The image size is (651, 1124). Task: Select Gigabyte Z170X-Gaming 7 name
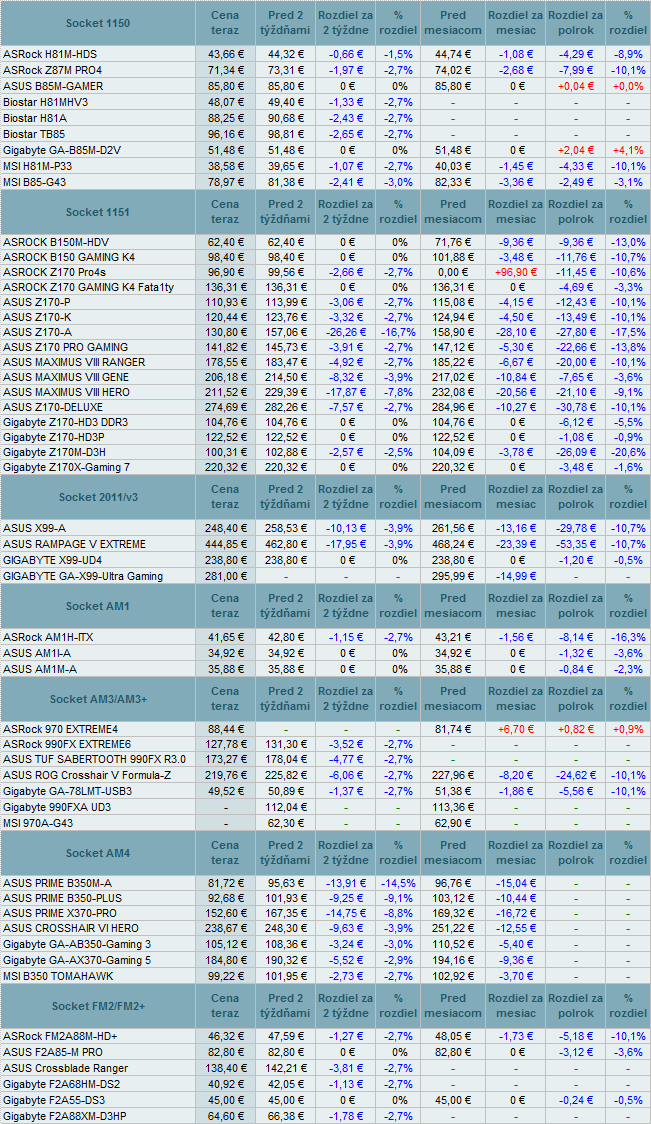67,467
